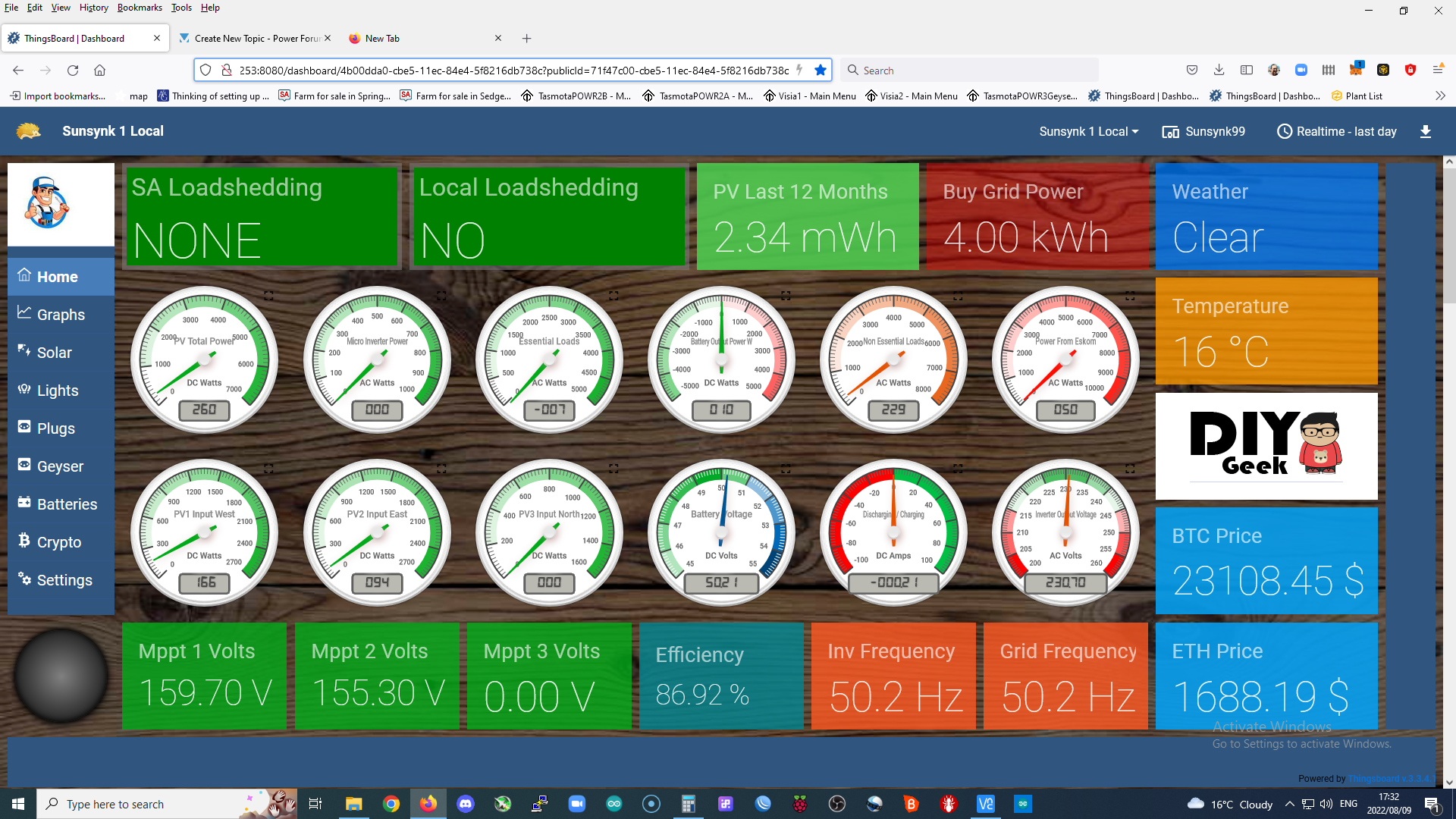This screenshot has width=1456, height=819.
Task: Open Discord from the taskbar
Action: click(465, 804)
